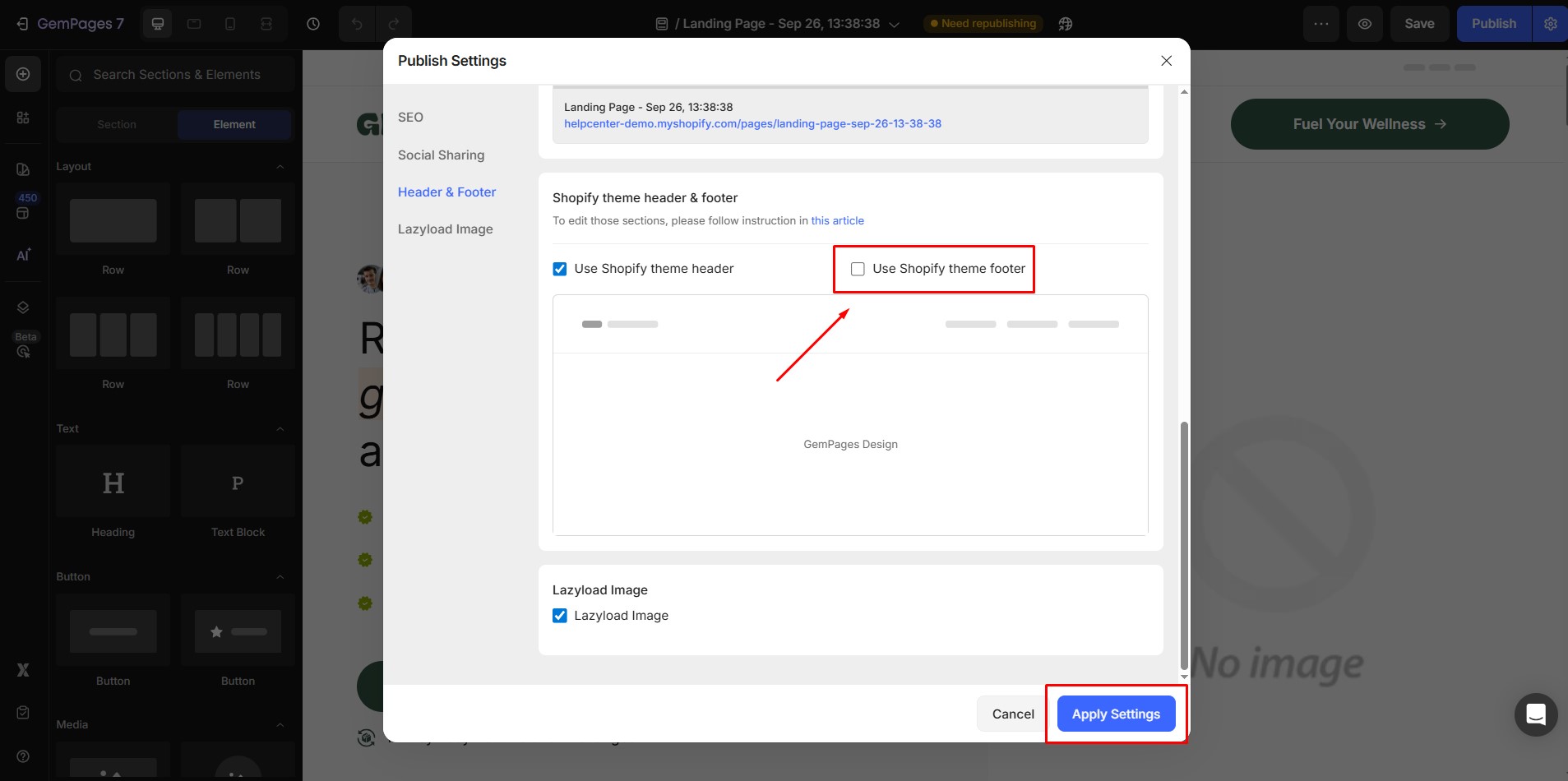Image resolution: width=1568 pixels, height=781 pixels.
Task: Uncheck Use Shopify theme header
Action: [560, 269]
